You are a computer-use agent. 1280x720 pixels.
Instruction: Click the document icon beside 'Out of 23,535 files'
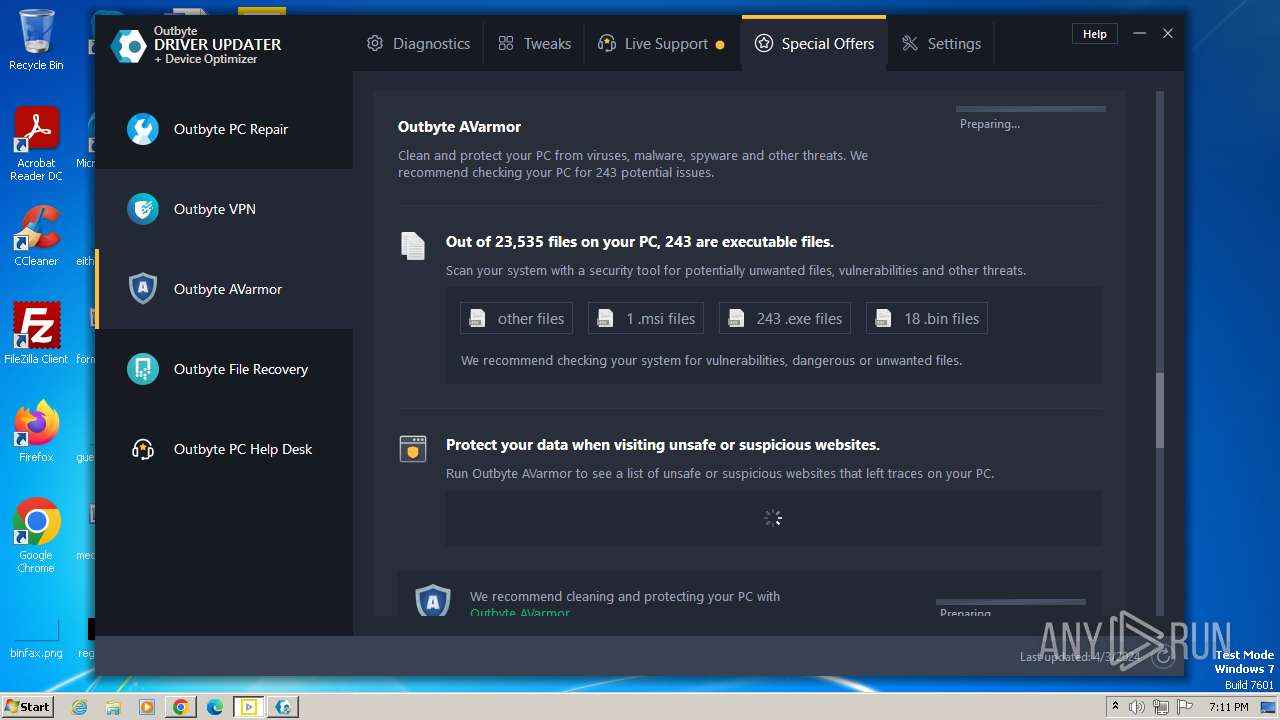click(413, 246)
